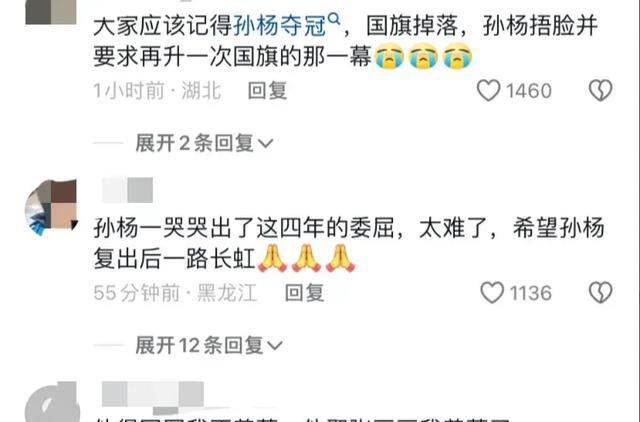Image resolution: width=640 pixels, height=422 pixels.
Task: Select the comment text about 国旗掉落
Action: click(x=345, y=41)
